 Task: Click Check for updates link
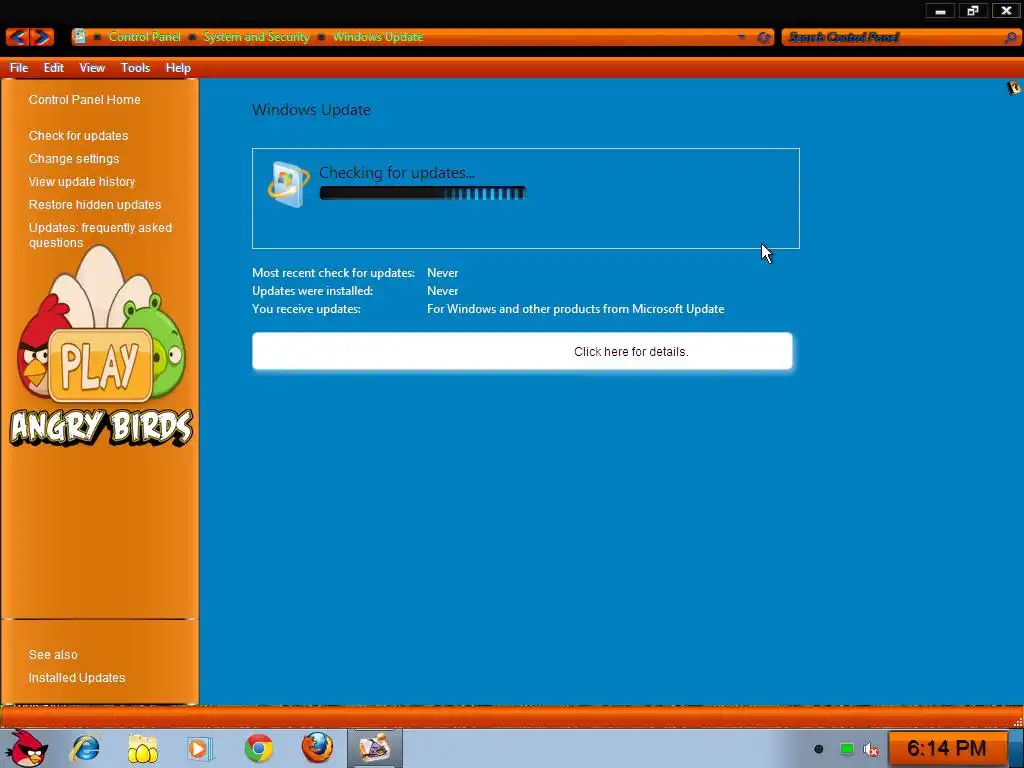[x=78, y=135]
